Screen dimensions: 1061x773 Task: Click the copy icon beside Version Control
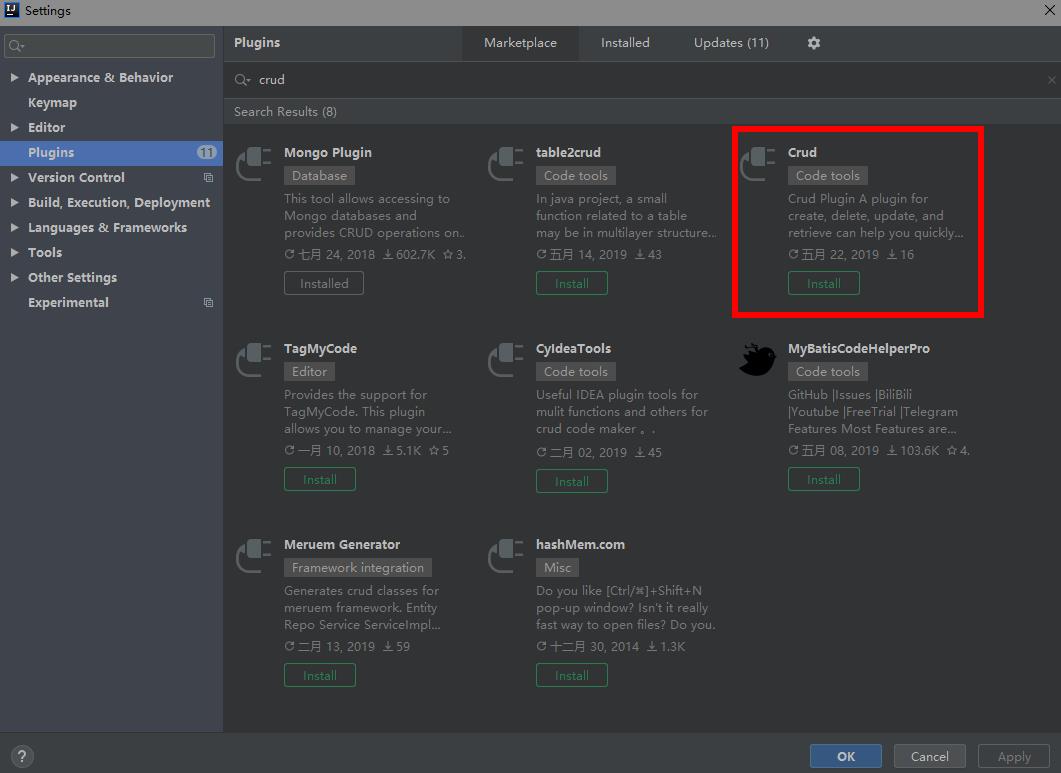[208, 177]
